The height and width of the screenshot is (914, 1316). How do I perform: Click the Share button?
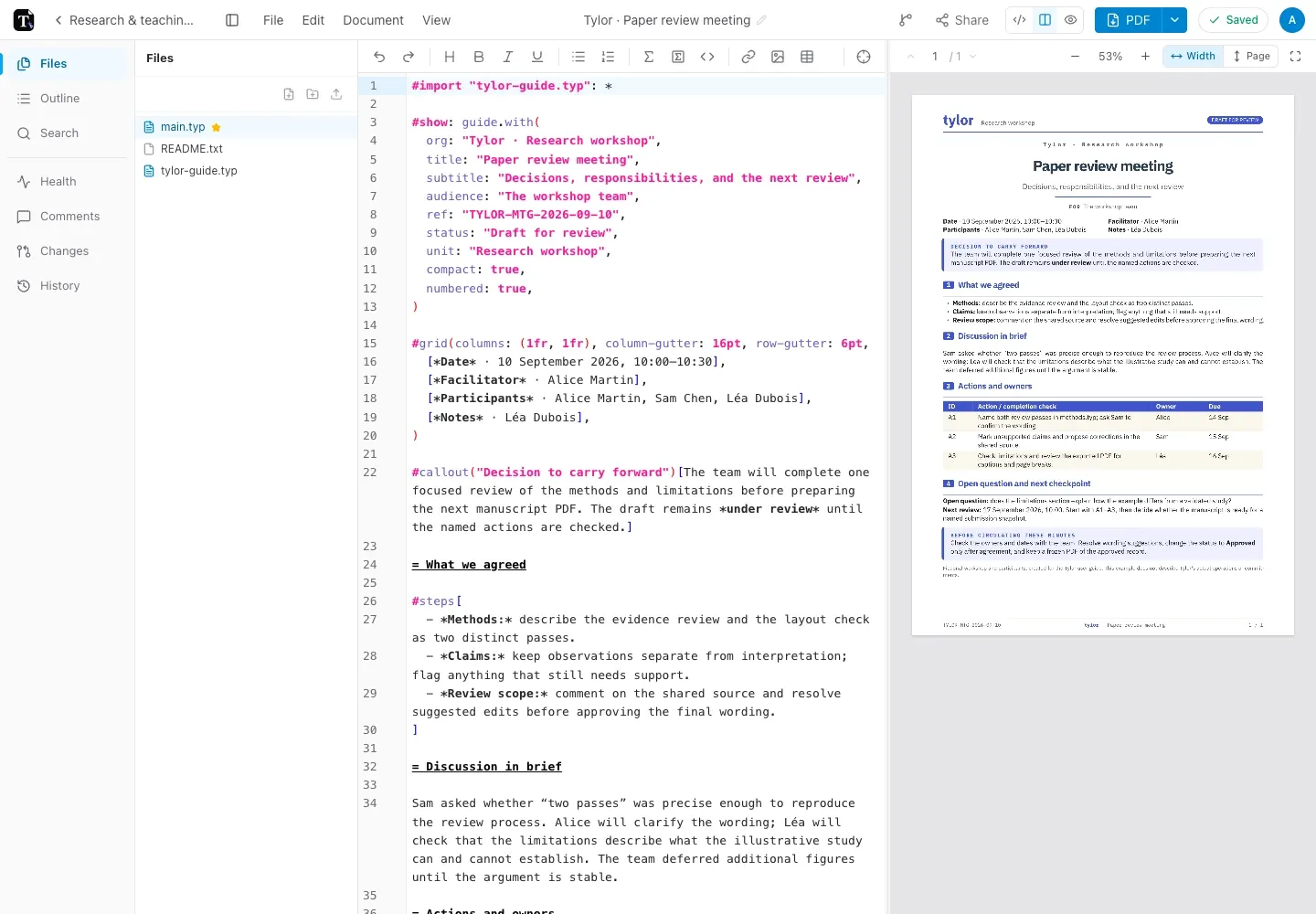tap(962, 20)
